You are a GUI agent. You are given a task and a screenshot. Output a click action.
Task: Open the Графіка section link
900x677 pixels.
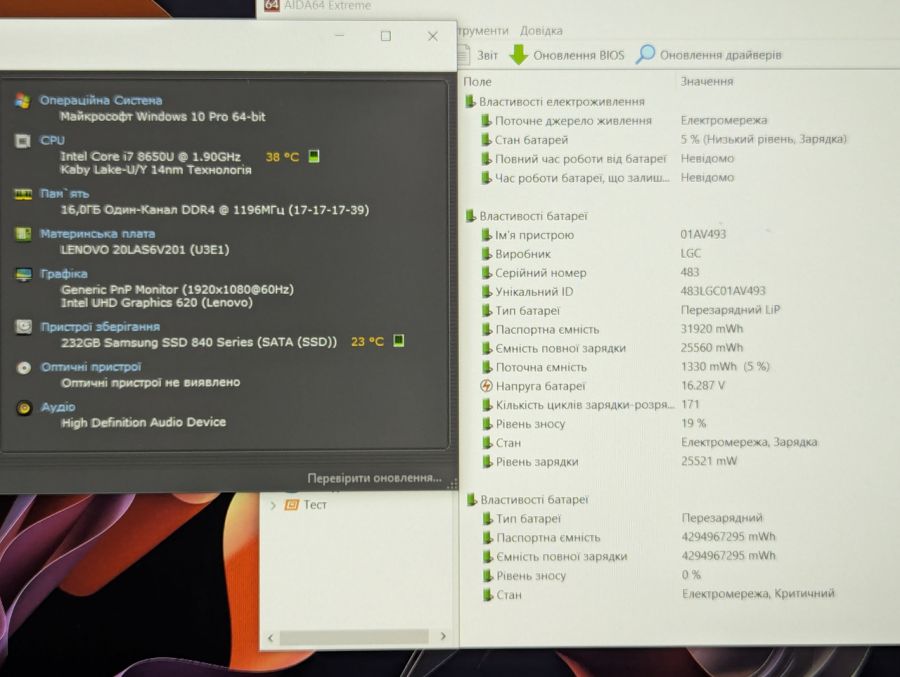(x=63, y=273)
